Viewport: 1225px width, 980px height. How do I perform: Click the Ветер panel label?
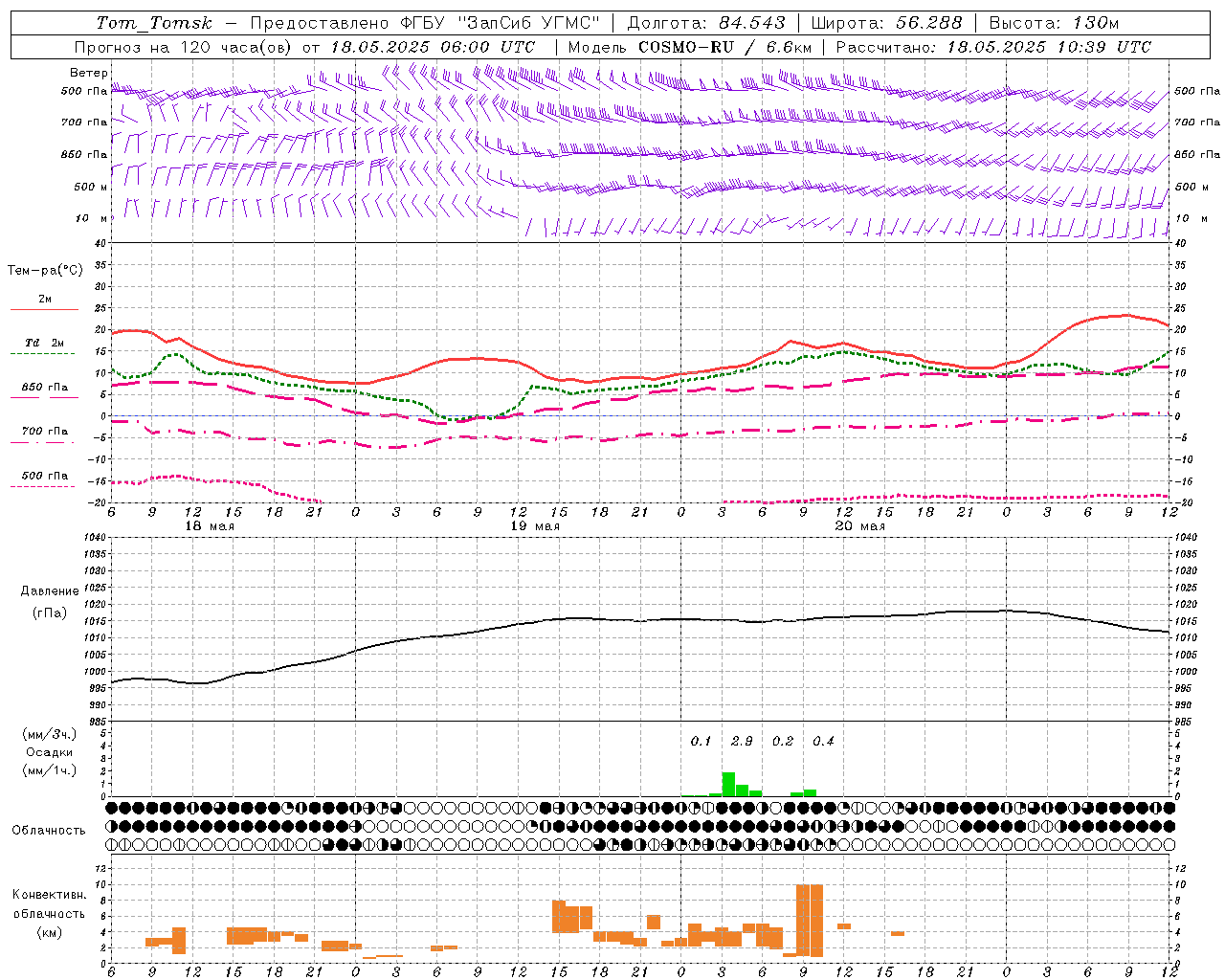click(x=89, y=73)
